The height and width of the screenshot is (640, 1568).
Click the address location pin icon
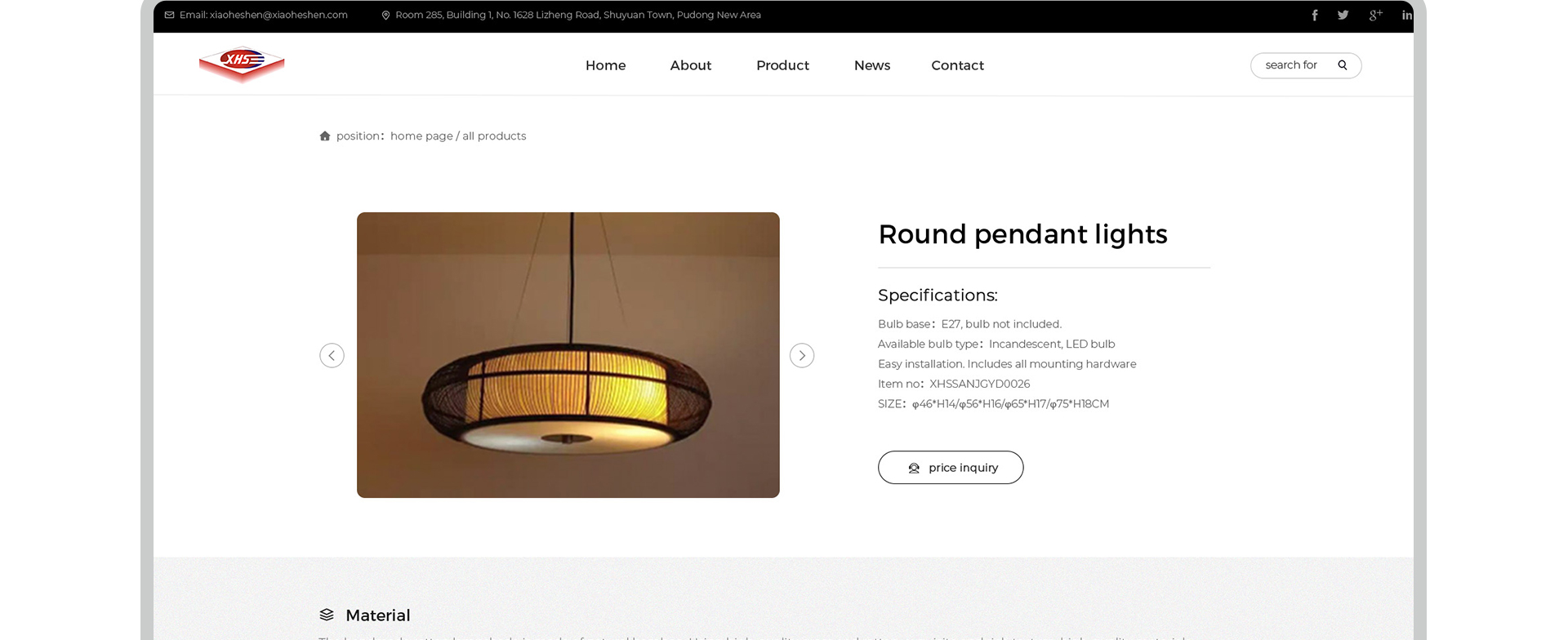point(385,15)
